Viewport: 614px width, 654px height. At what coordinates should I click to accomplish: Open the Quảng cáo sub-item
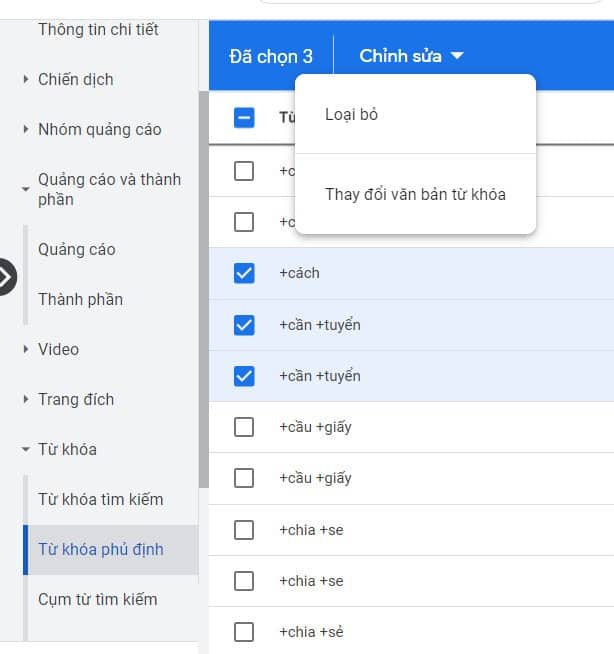click(76, 249)
